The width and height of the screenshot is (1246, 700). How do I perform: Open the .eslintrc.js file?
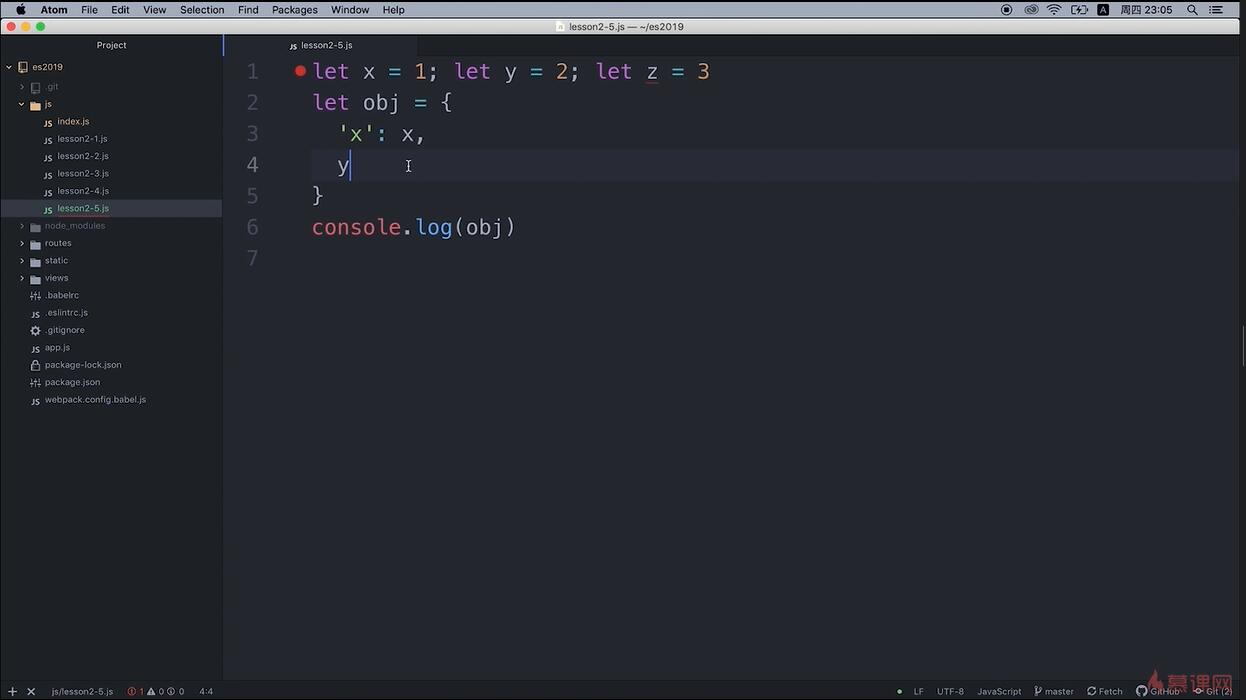(x=66, y=313)
